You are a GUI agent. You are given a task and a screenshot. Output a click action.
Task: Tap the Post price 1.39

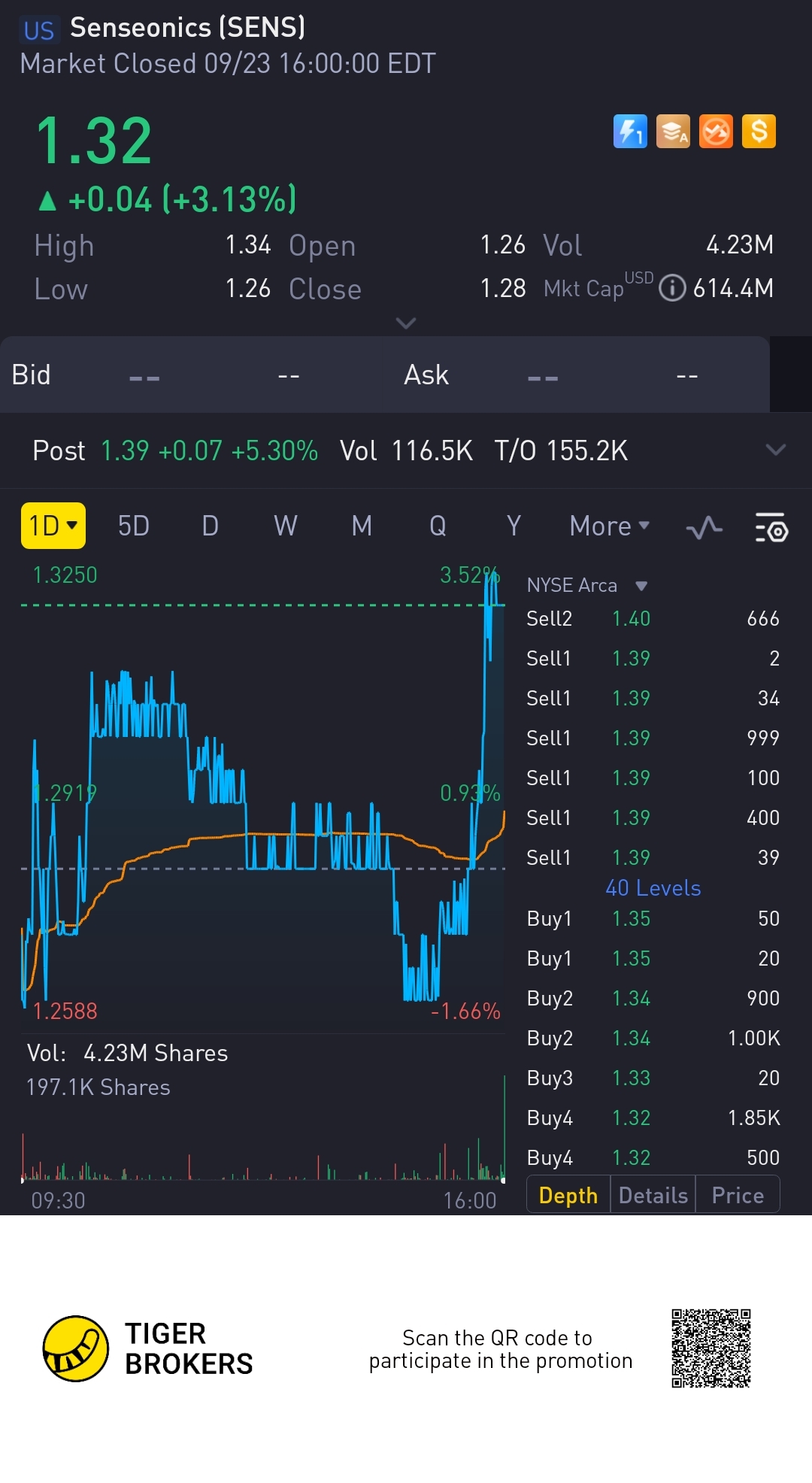(125, 450)
